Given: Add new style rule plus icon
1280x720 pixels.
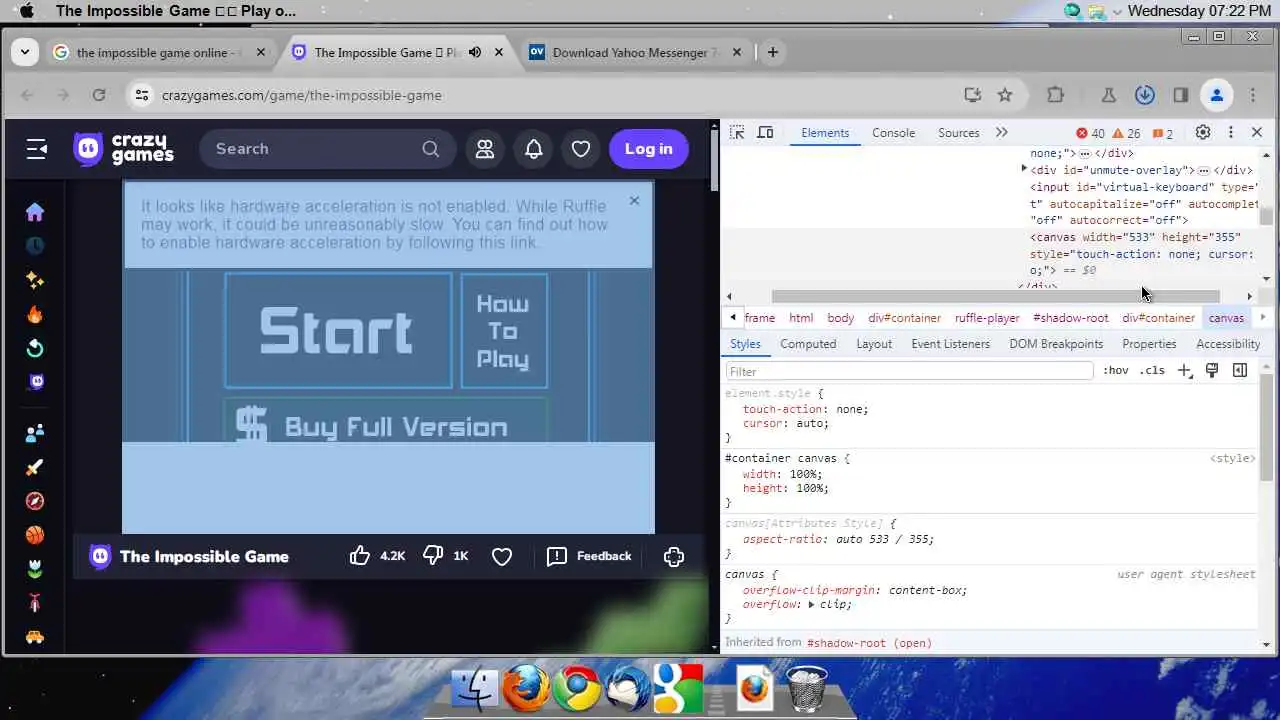Looking at the screenshot, I should pos(1184,370).
